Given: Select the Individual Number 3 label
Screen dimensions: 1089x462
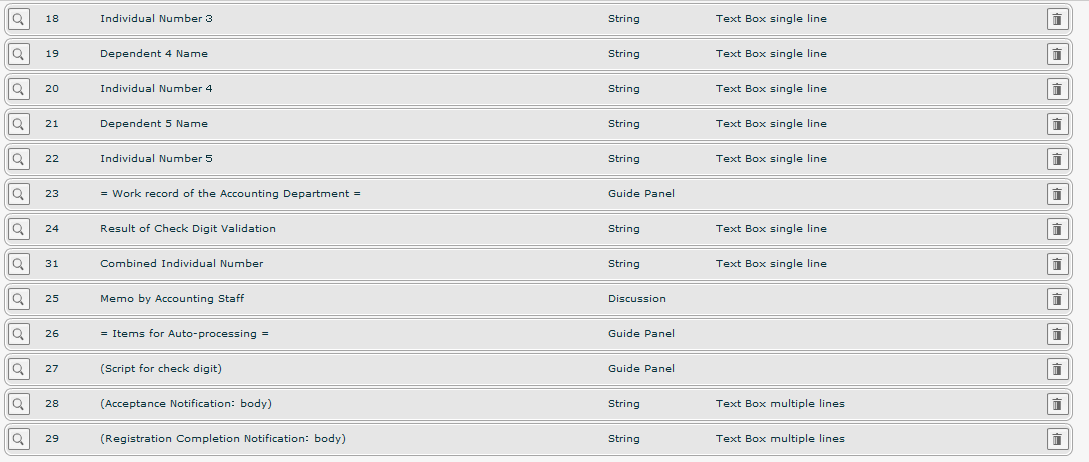Looking at the screenshot, I should (x=156, y=19).
